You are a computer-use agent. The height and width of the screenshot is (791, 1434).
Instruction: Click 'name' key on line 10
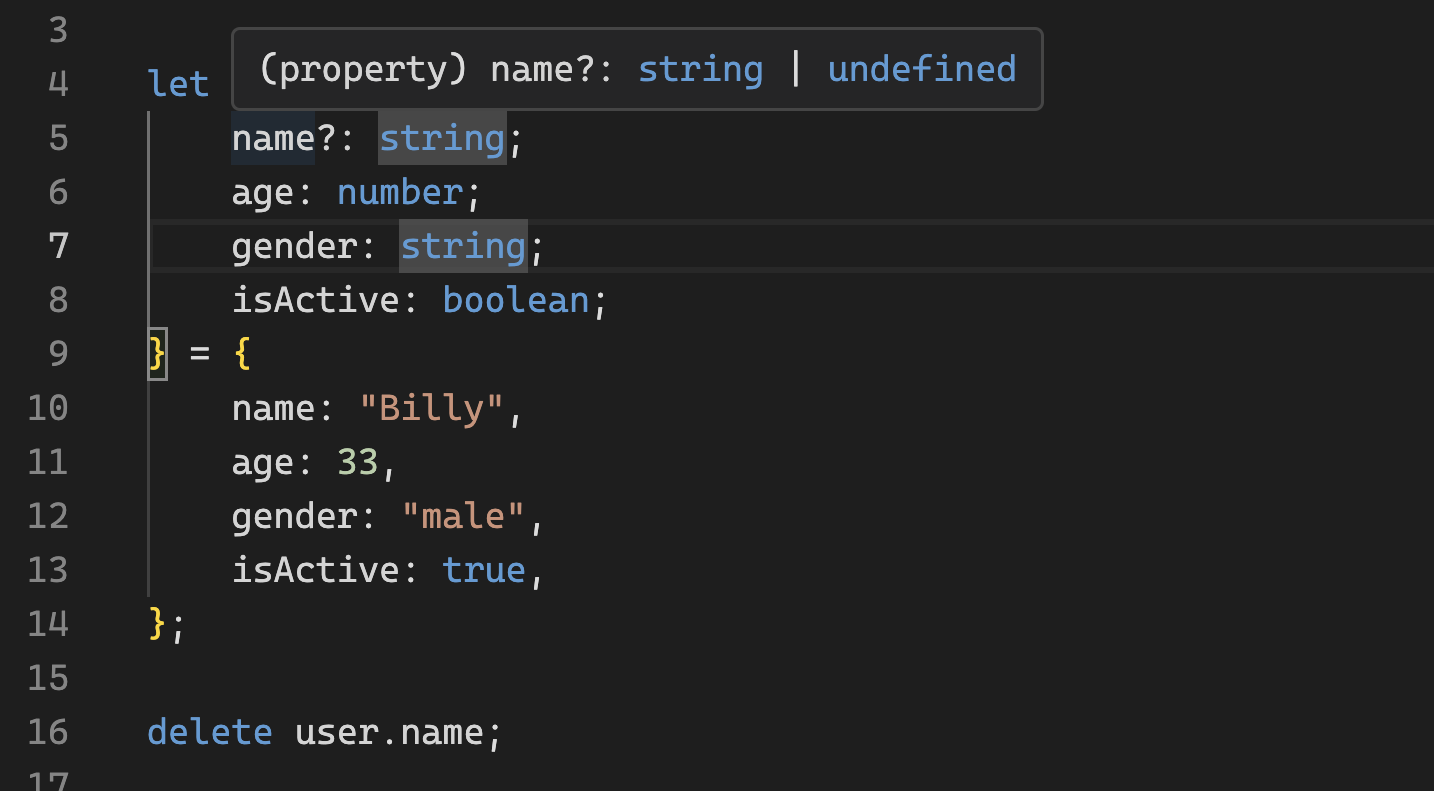(273, 408)
